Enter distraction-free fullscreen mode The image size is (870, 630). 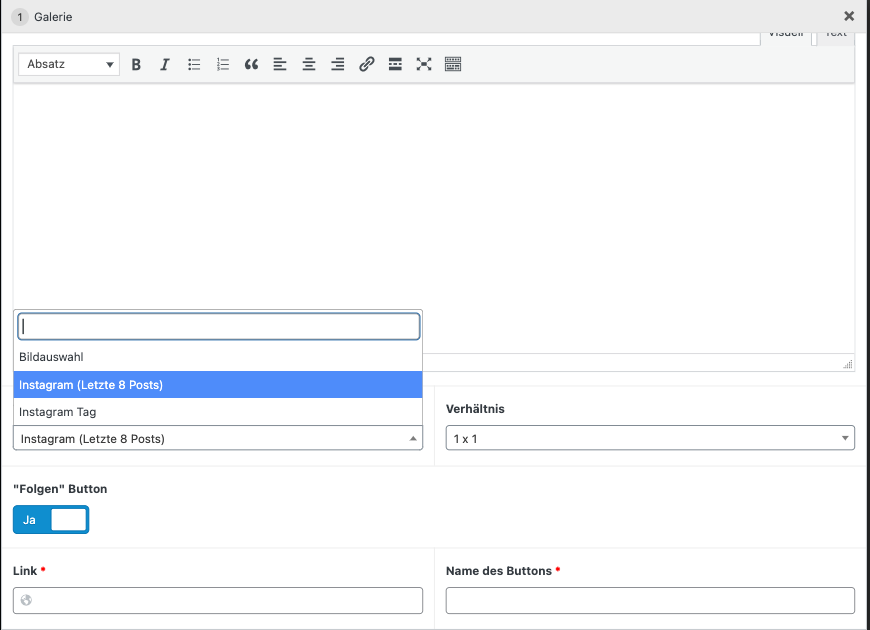424,64
